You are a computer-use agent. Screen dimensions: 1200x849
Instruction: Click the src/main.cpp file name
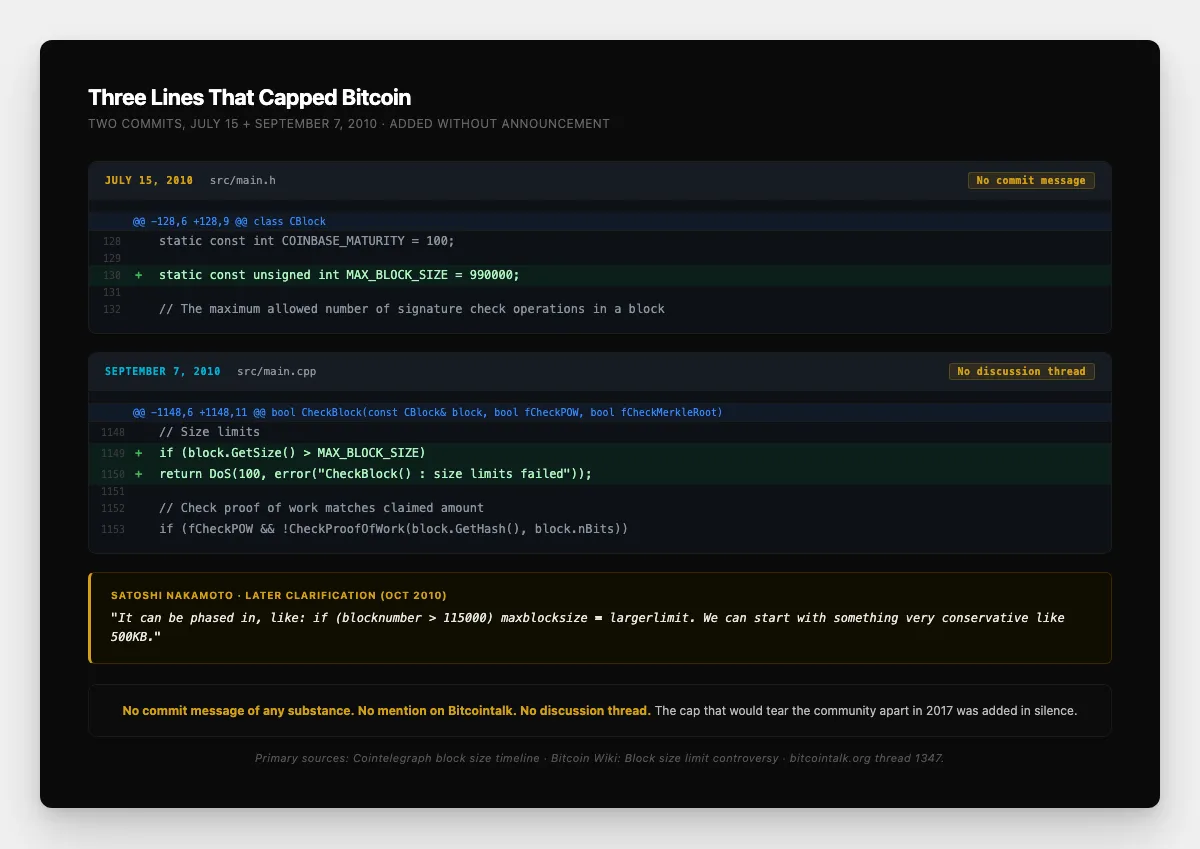coord(277,371)
